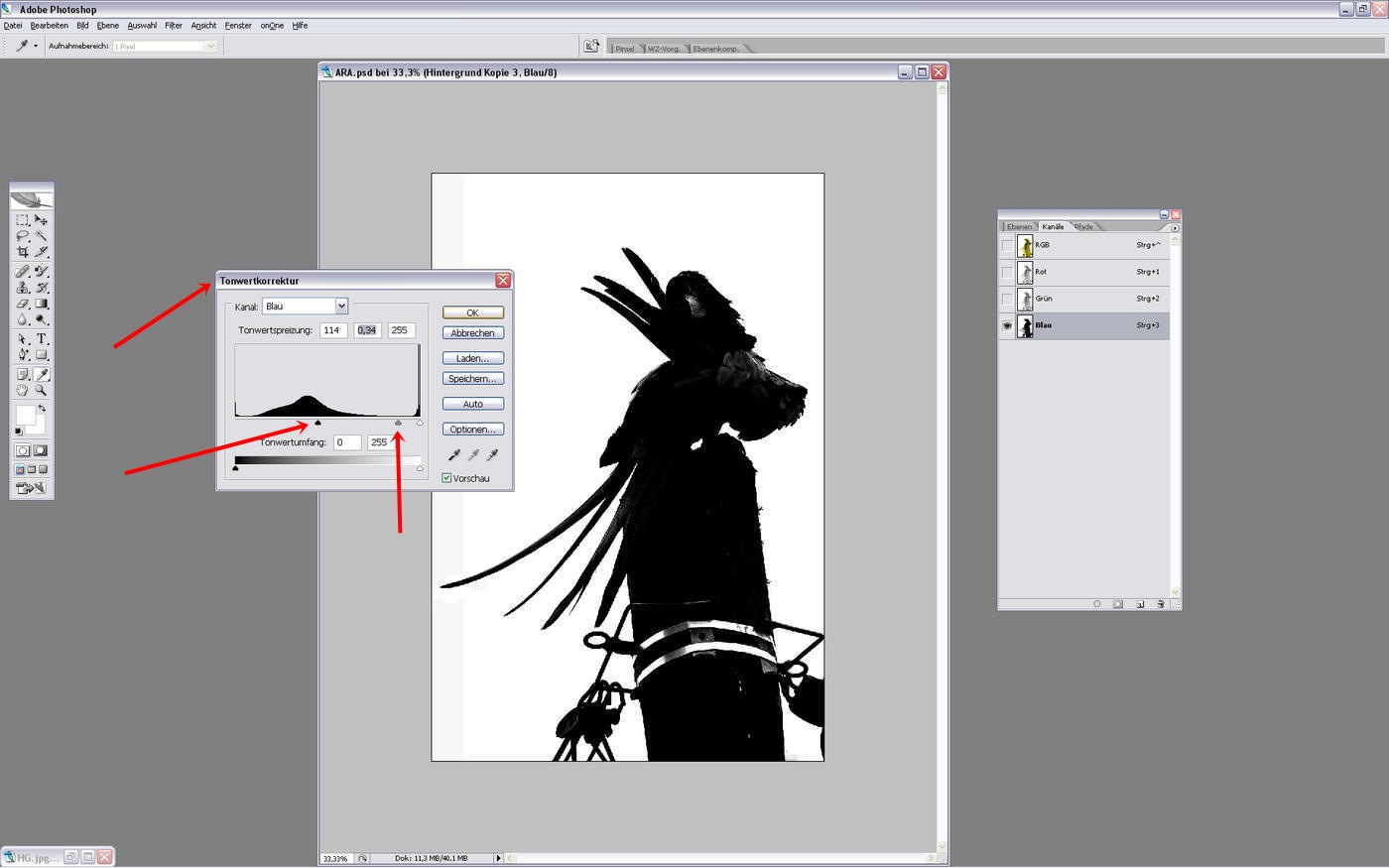This screenshot has height=868, width=1389.
Task: Select the Hand tool
Action: click(23, 390)
